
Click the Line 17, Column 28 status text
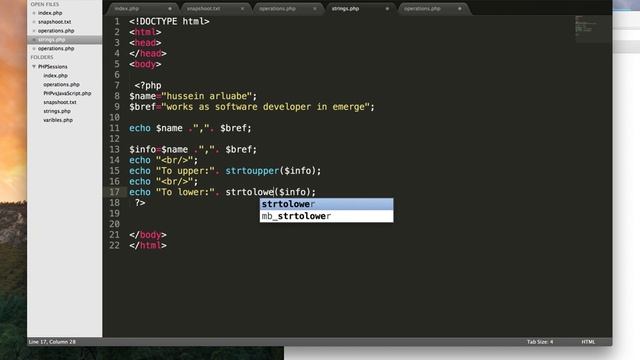pos(52,342)
